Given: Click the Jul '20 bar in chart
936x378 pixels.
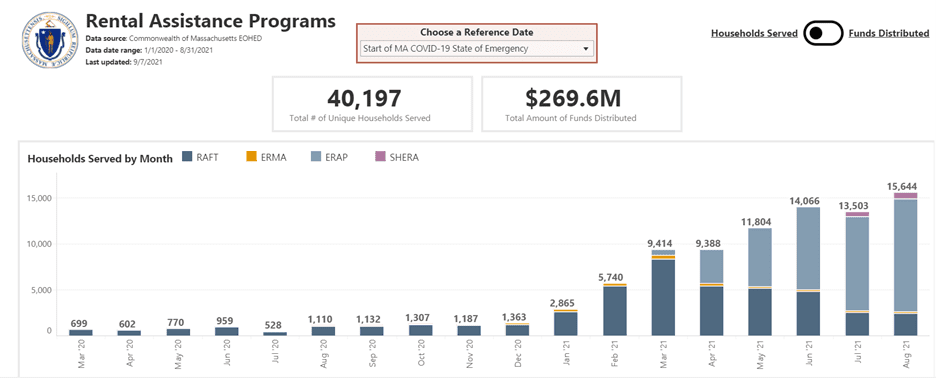Looking at the screenshot, I should coord(275,333).
